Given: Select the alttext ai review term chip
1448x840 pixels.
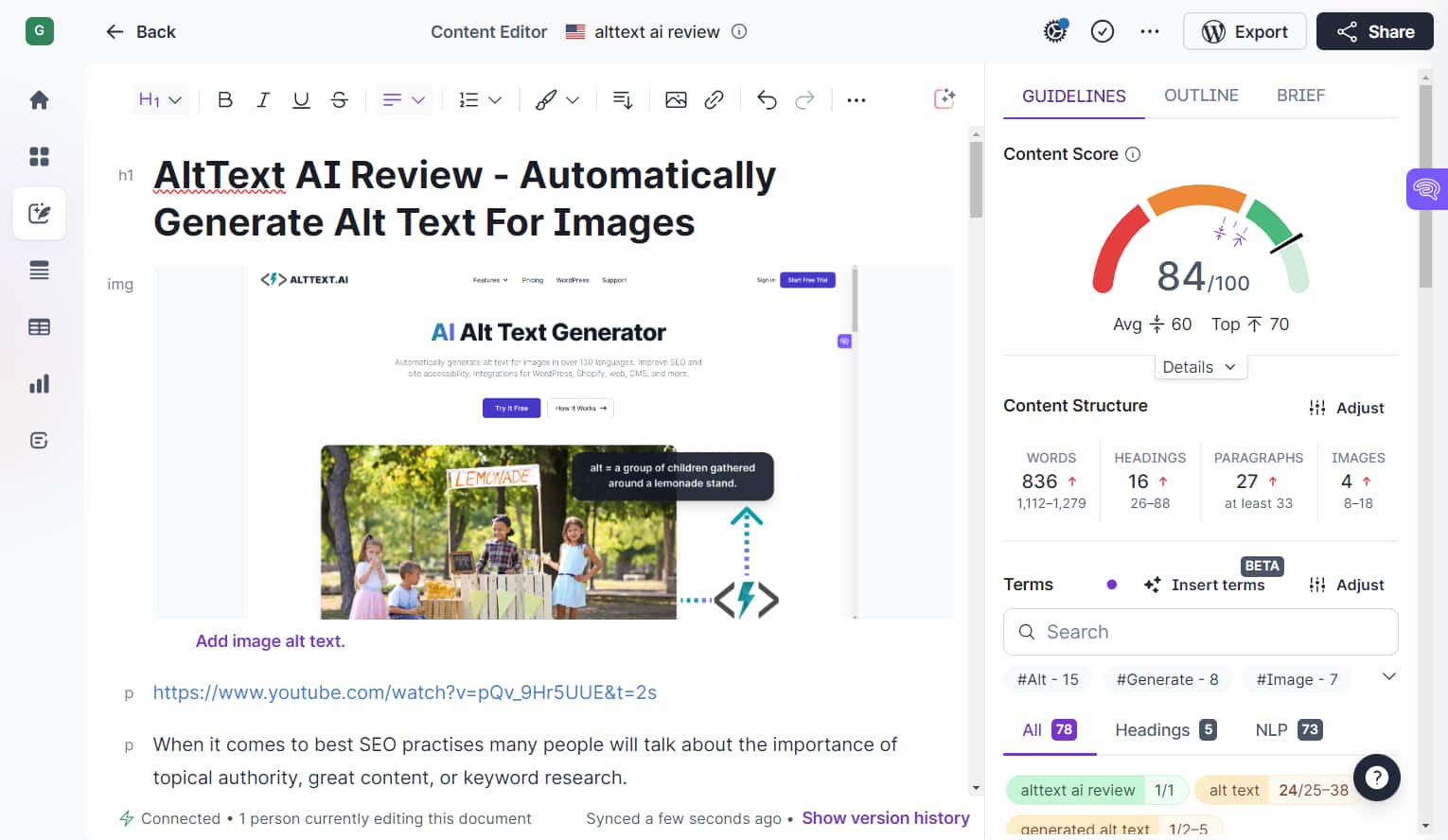Looking at the screenshot, I should coord(1096,790).
